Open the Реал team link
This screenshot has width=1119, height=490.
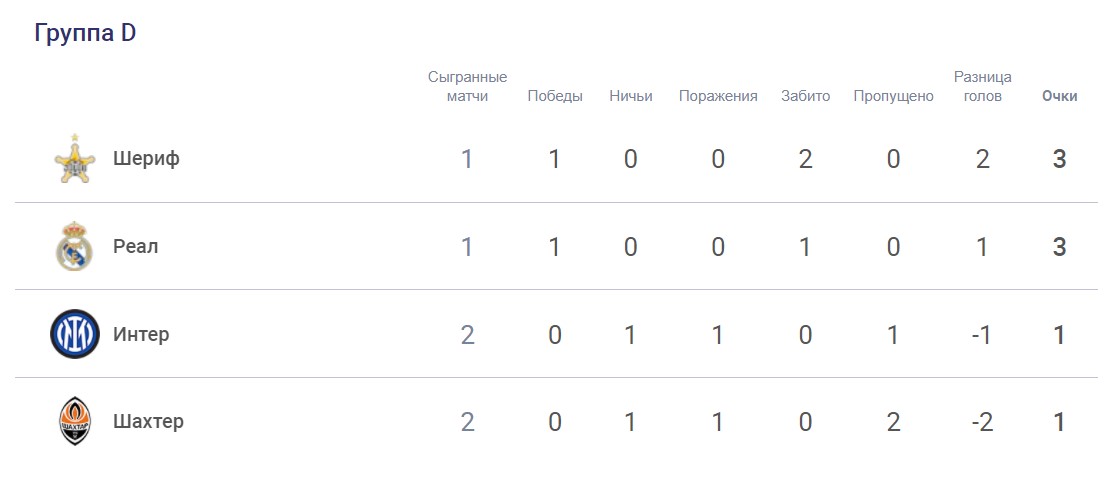pyautogui.click(x=136, y=247)
